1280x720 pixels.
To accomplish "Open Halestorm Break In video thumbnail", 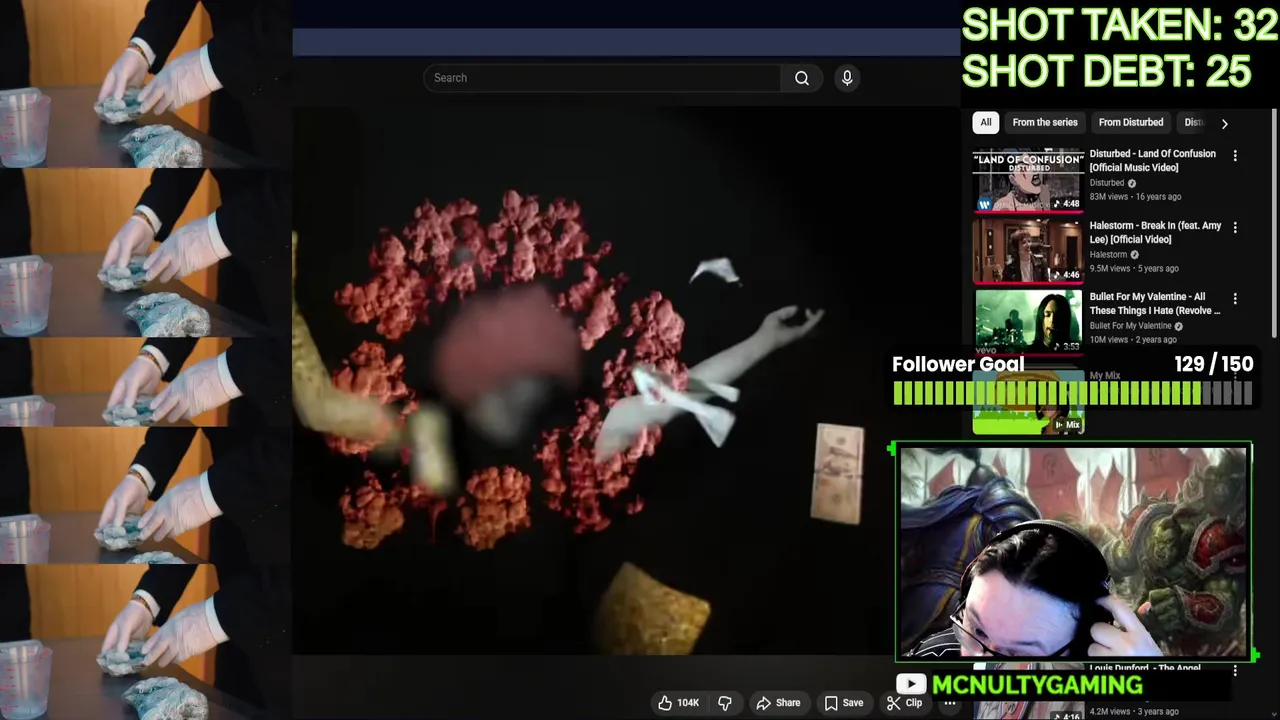I will pyautogui.click(x=1028, y=251).
